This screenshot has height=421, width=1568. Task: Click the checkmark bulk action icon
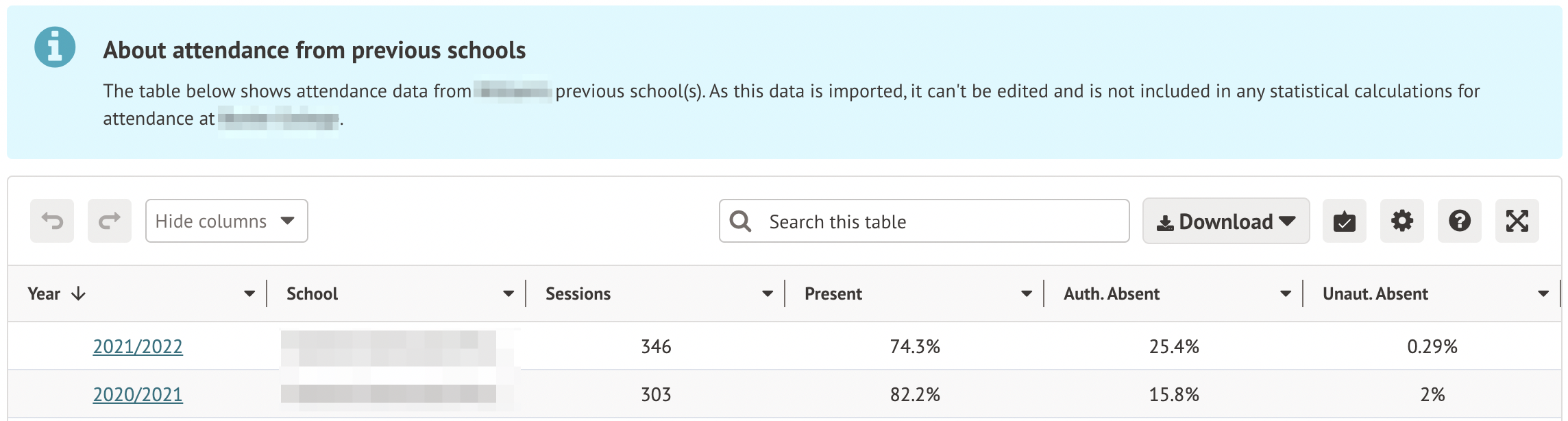[1344, 221]
